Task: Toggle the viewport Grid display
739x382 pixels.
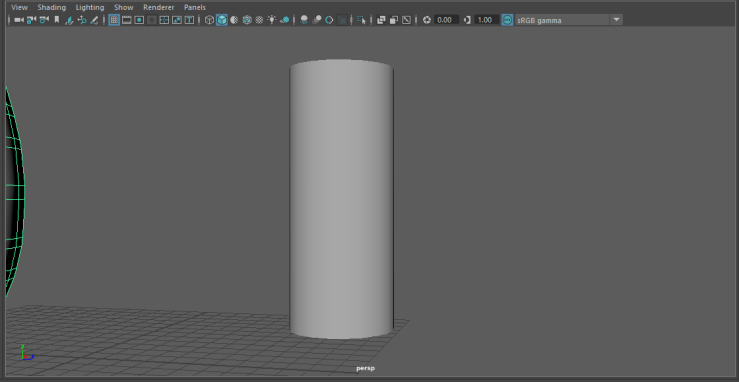Action: coord(114,20)
